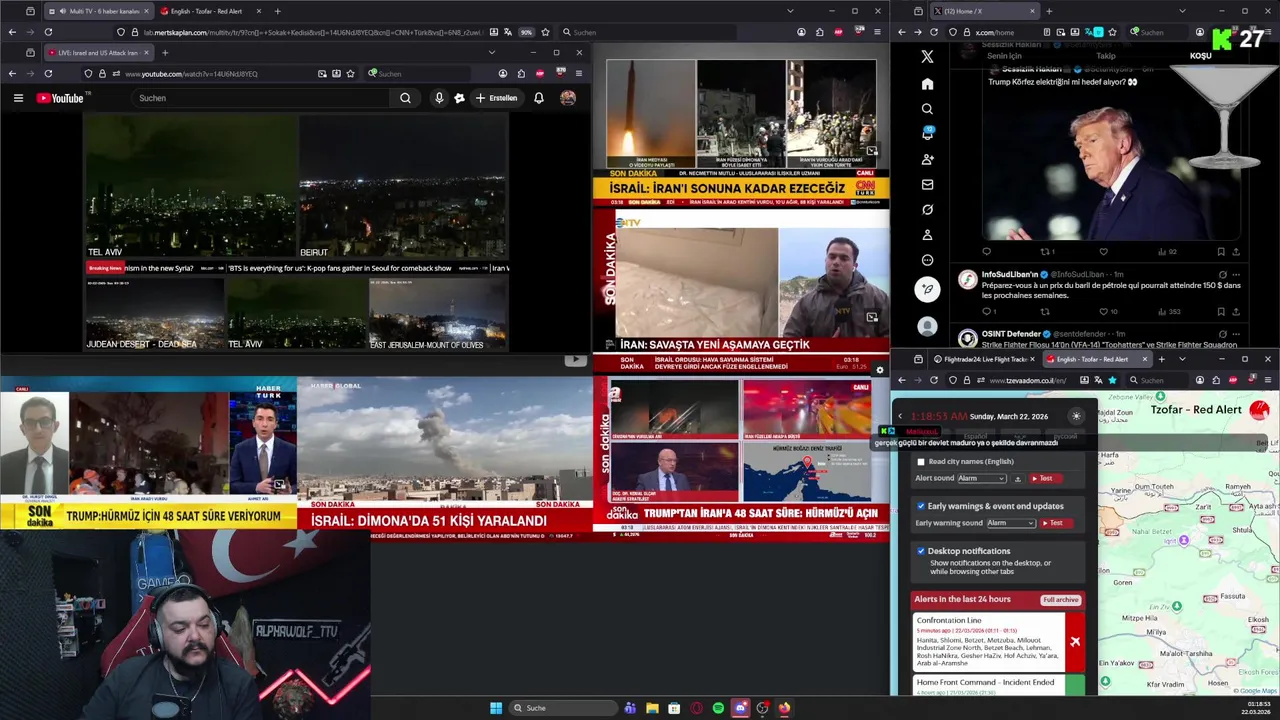1280x720 pixels.
Task: Switch to the Takip tab on X
Action: (x=1105, y=56)
